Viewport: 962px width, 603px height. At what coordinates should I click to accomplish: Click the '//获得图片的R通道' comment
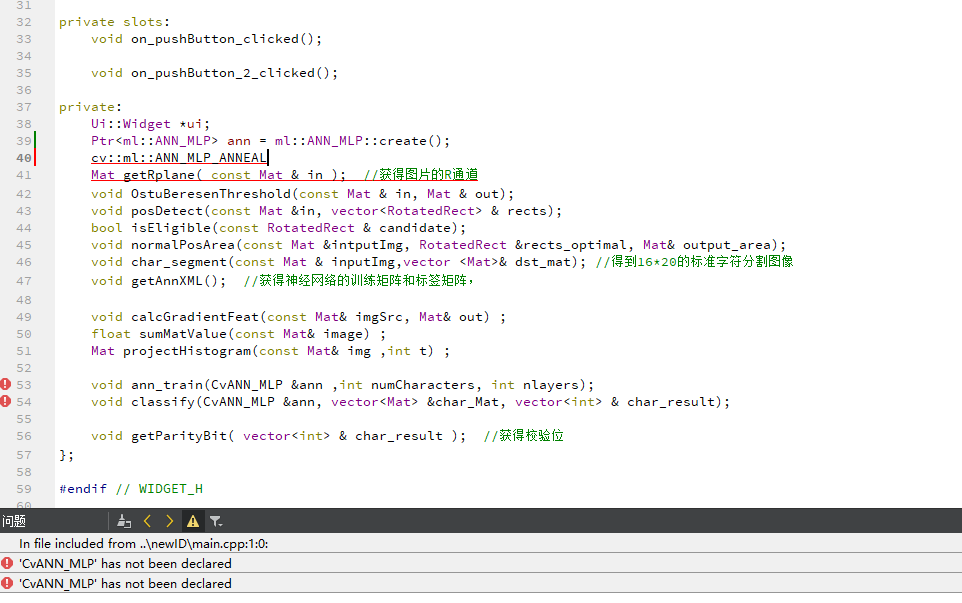(x=420, y=175)
